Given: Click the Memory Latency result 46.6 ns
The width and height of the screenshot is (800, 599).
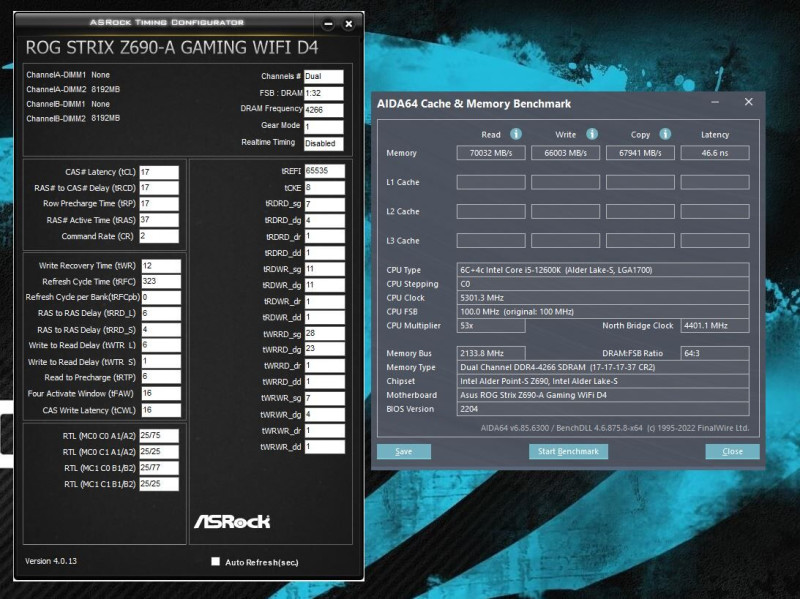Looking at the screenshot, I should (x=715, y=153).
